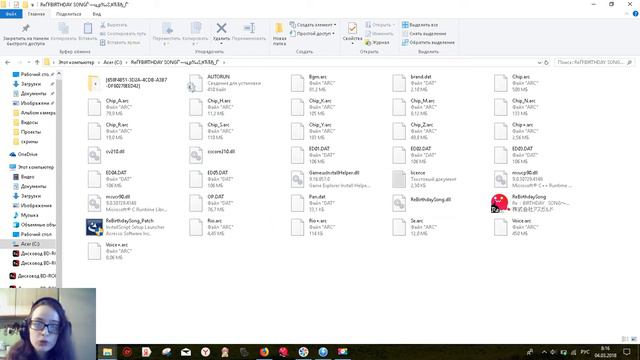Screen dimensions: 640x360
Task: Select the ReBirthdaySong application icon
Action: click(x=500, y=203)
